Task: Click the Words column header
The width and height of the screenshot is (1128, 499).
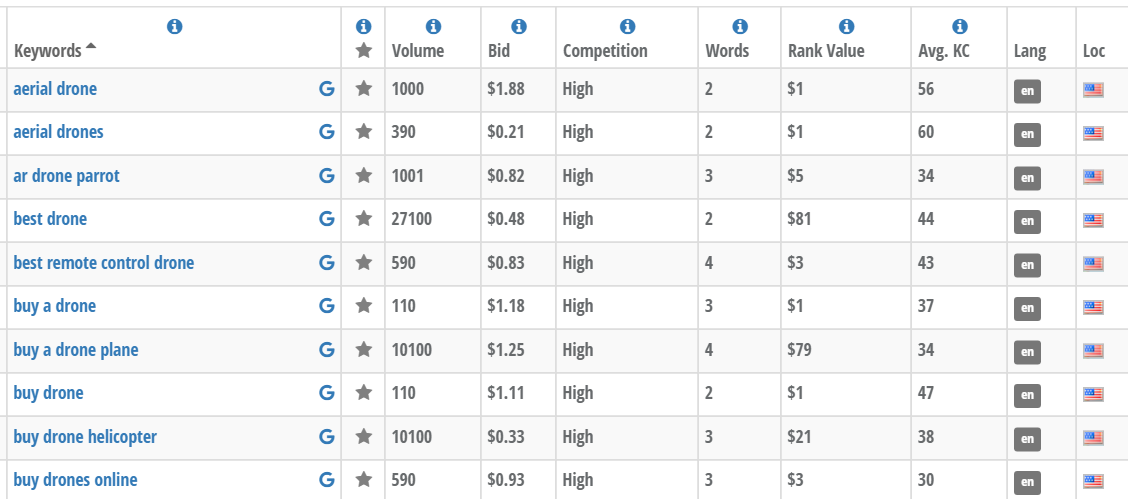Action: 727,51
